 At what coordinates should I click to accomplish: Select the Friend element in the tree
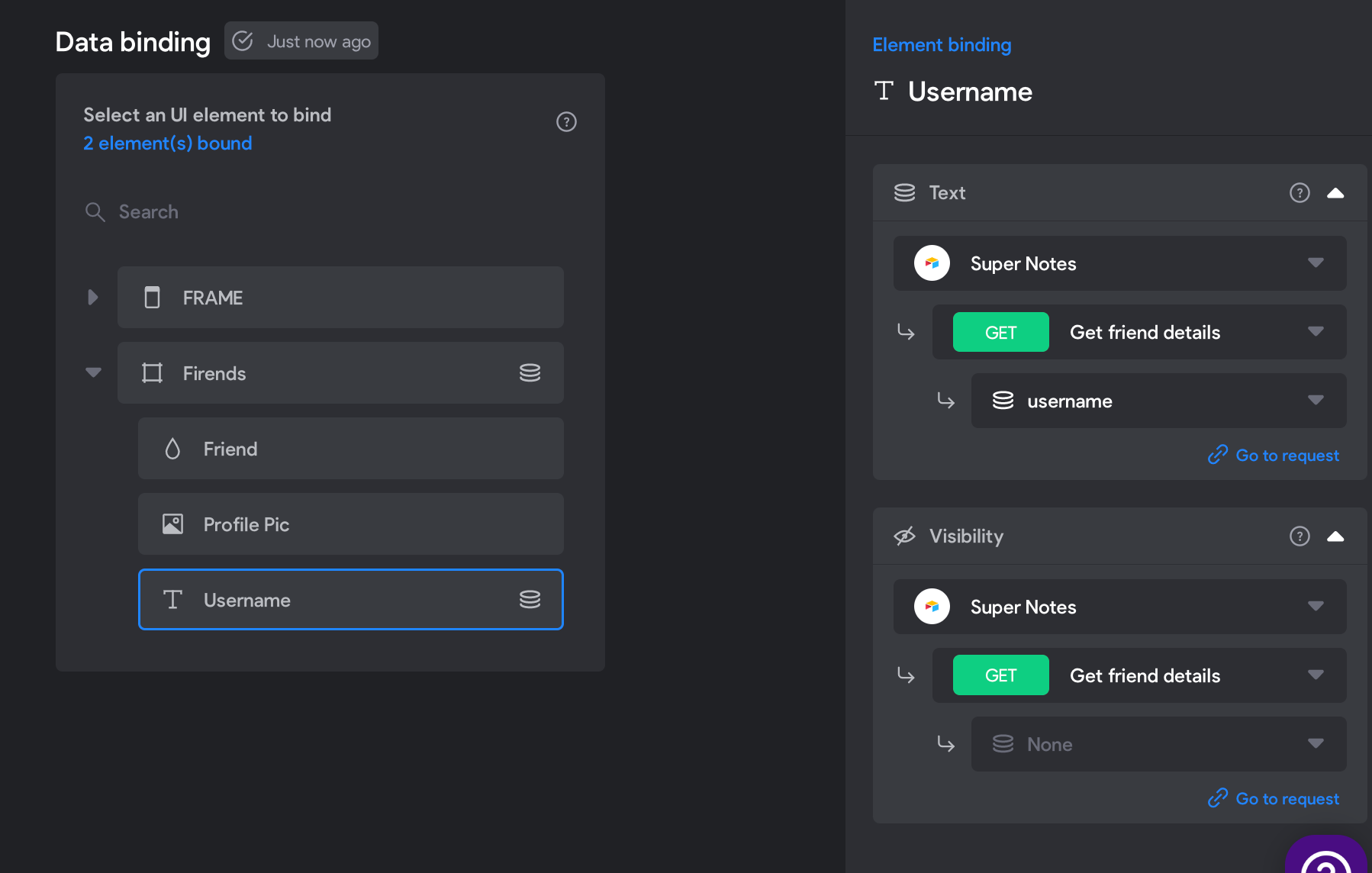point(351,449)
